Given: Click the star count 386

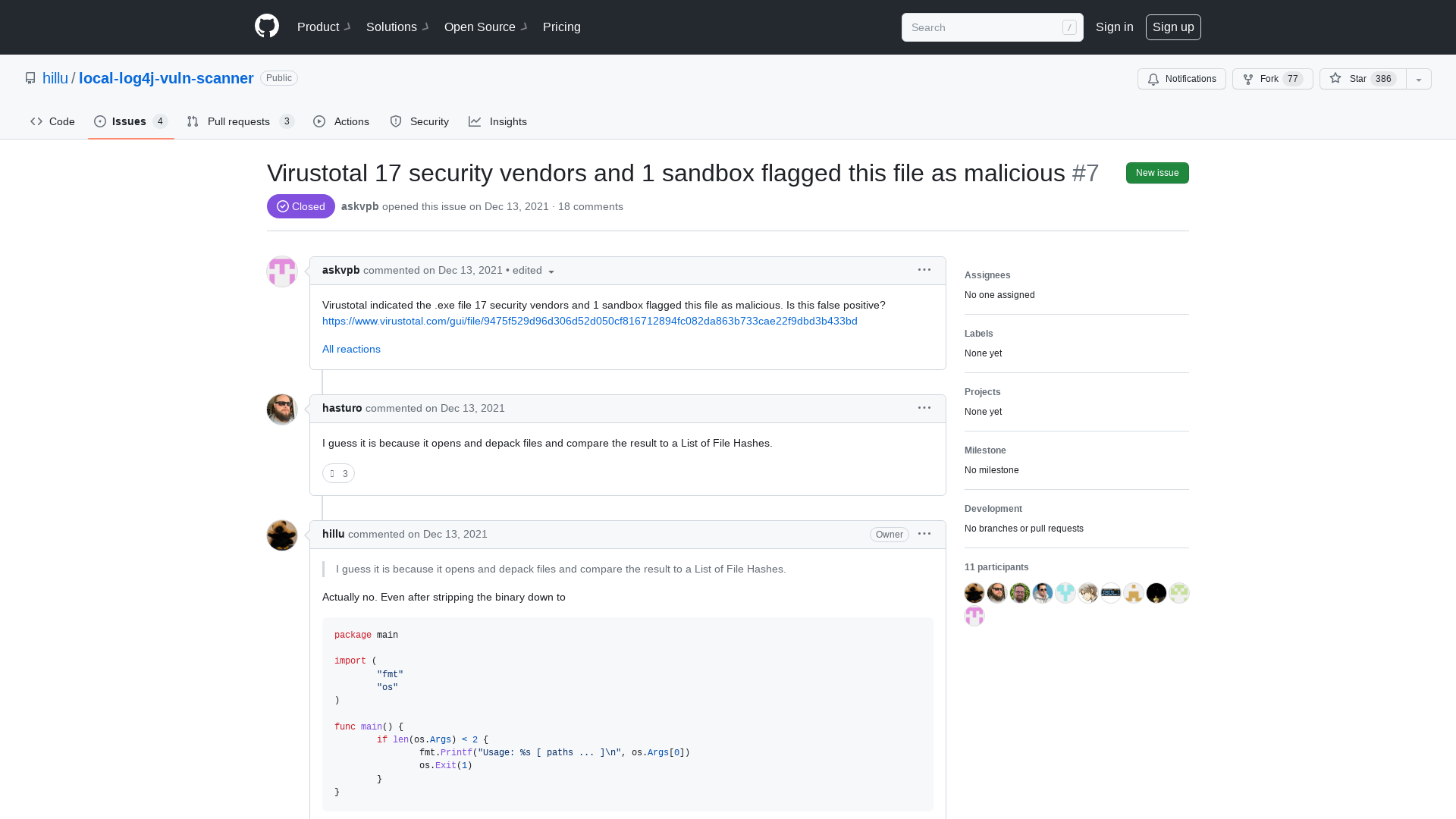Looking at the screenshot, I should 1383,79.
